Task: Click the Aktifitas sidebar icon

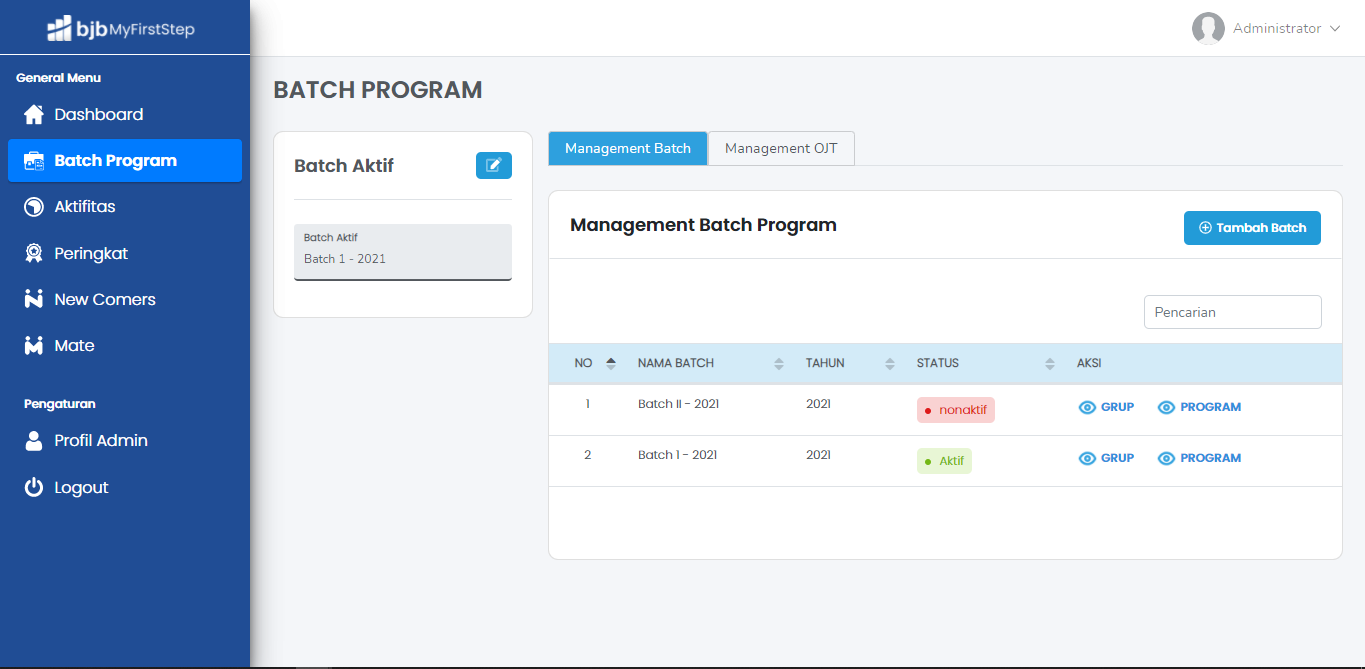Action: pos(34,207)
